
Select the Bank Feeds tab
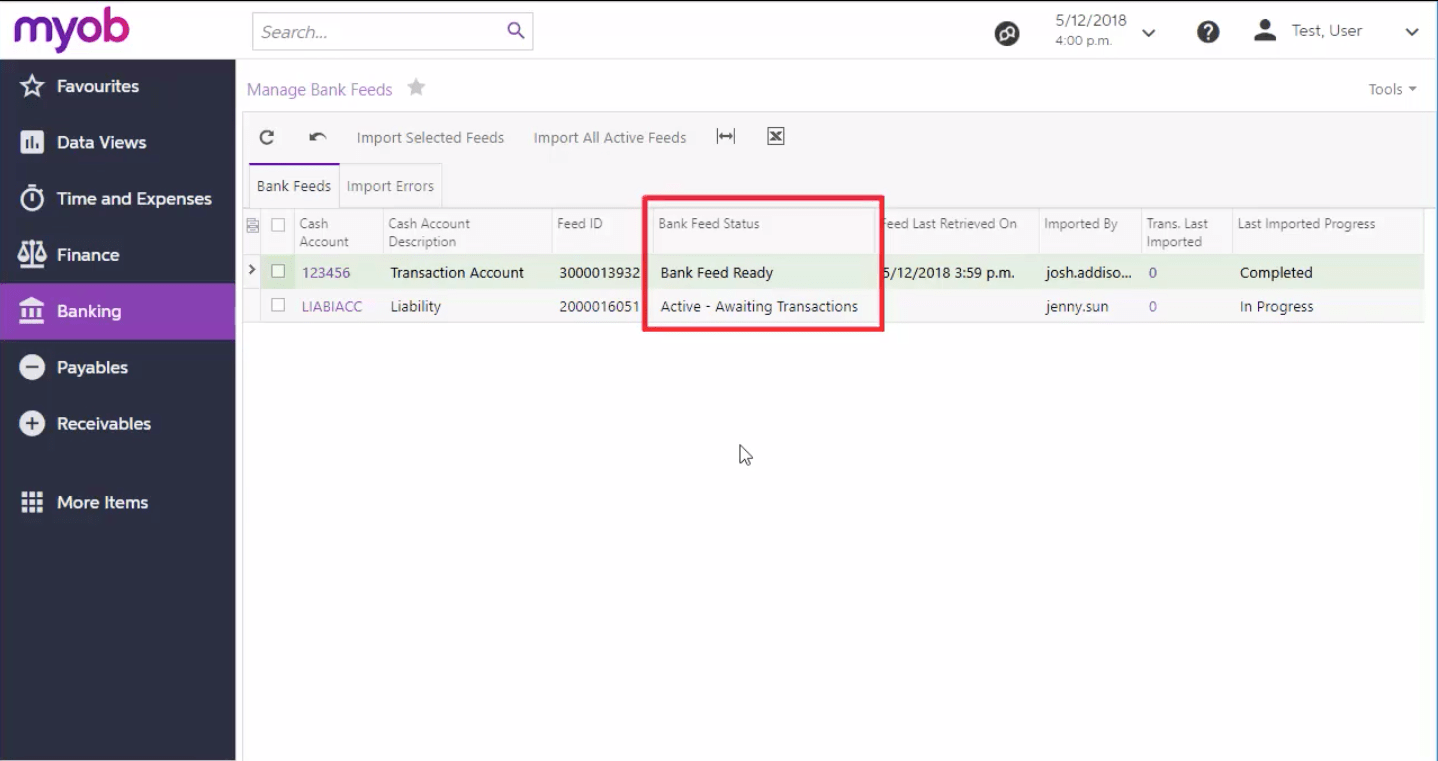coord(293,185)
